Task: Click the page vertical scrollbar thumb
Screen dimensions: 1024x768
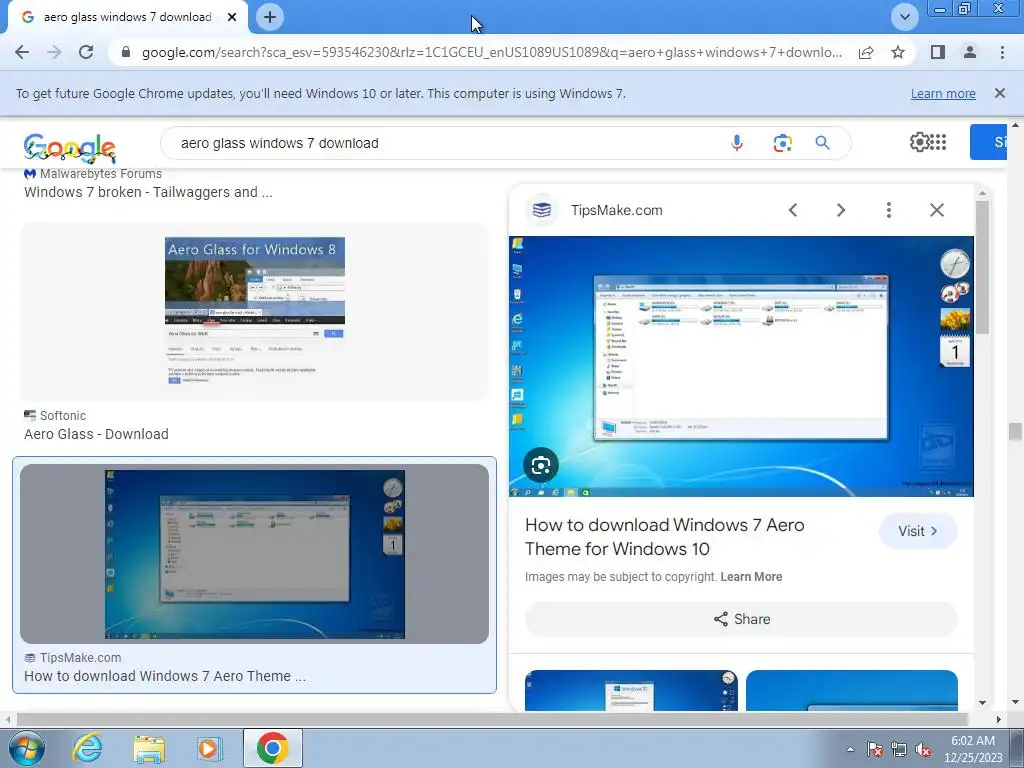Action: point(1015,432)
